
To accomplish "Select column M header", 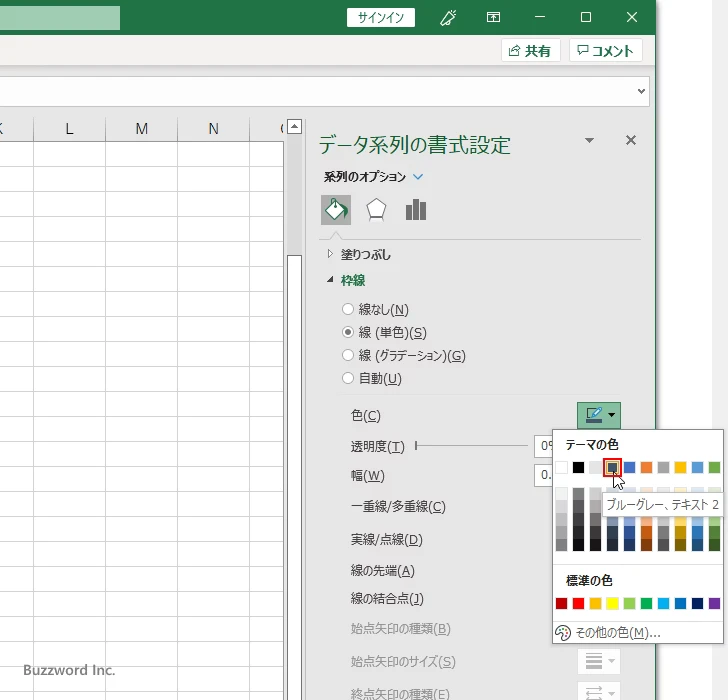I will pyautogui.click(x=142, y=129).
